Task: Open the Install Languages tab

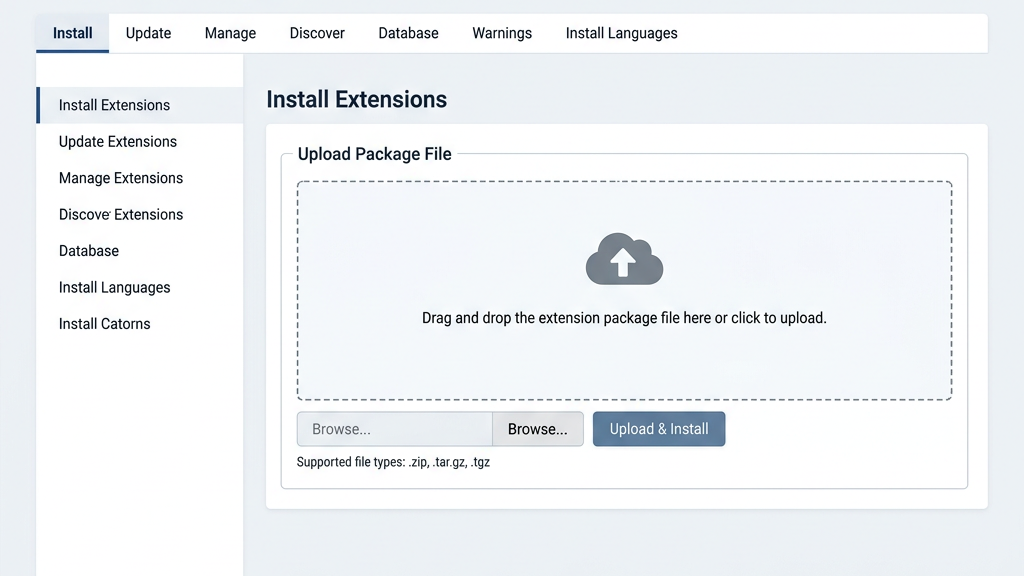Action: click(621, 32)
